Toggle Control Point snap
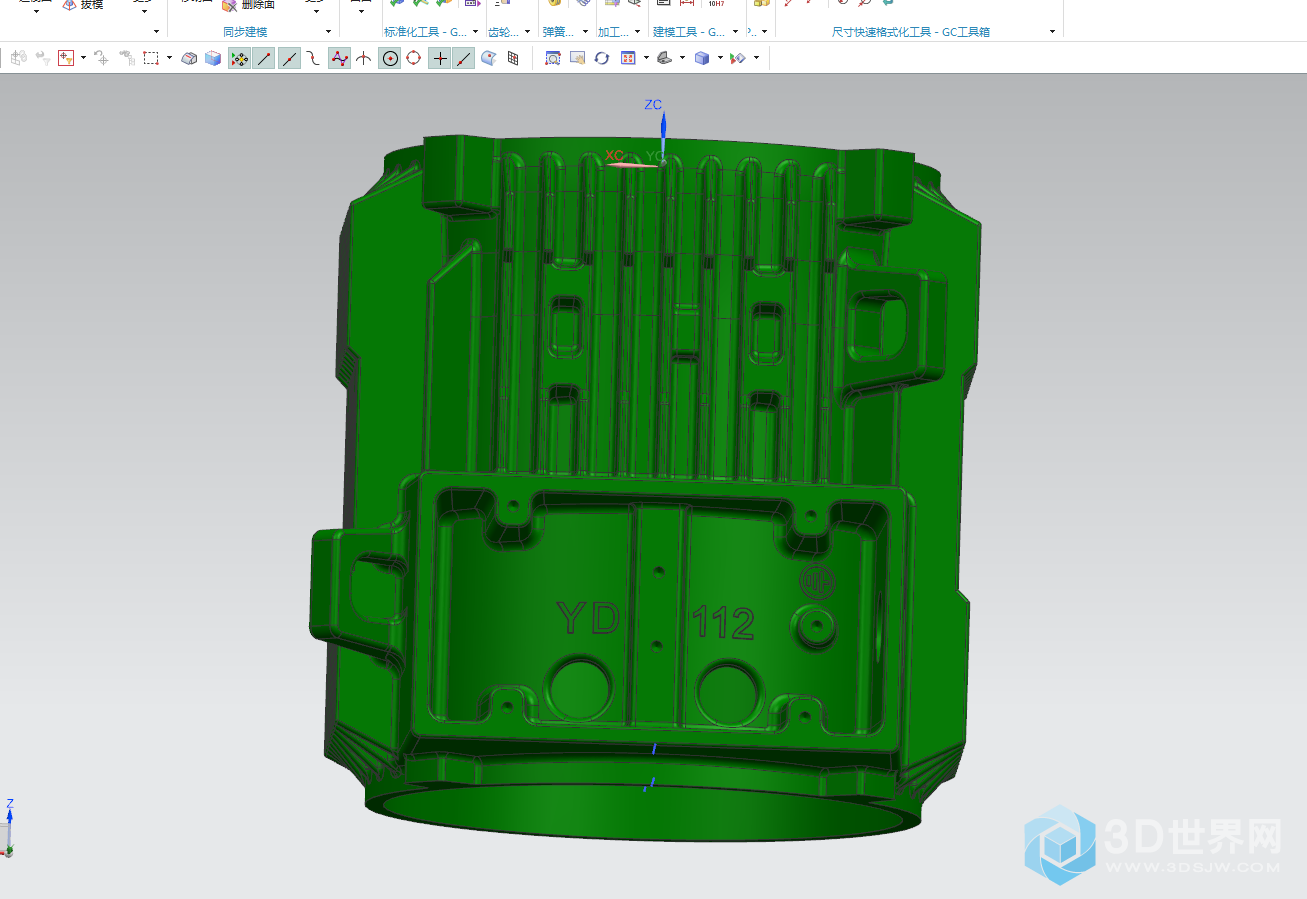1307x899 pixels. pos(314,58)
